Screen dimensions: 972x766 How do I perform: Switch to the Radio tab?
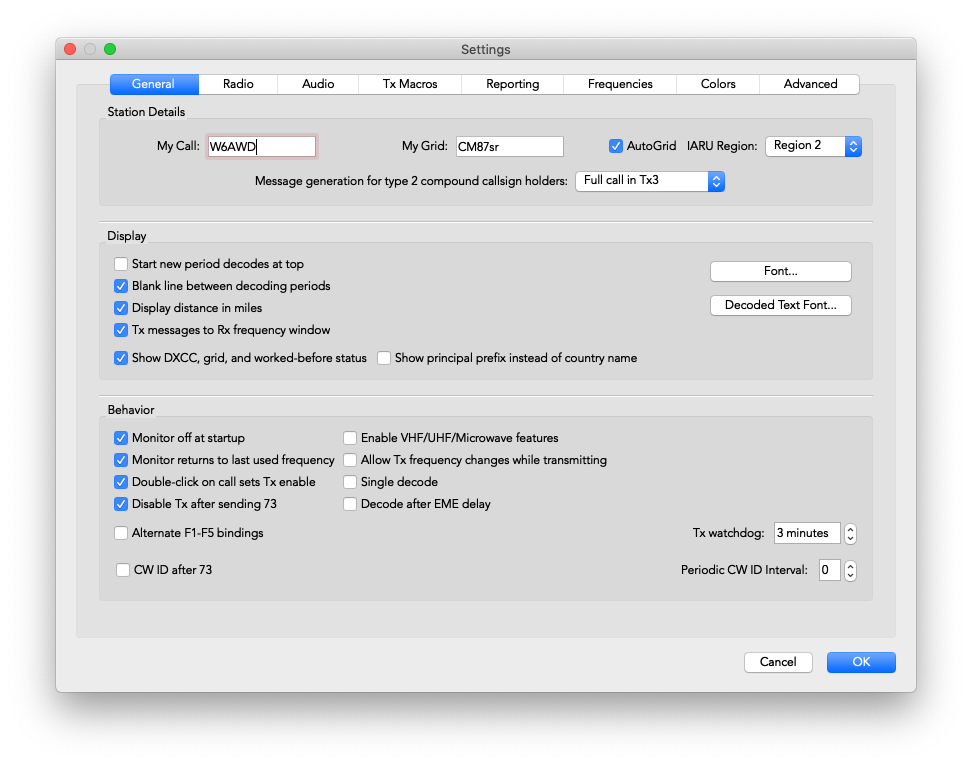pyautogui.click(x=238, y=84)
